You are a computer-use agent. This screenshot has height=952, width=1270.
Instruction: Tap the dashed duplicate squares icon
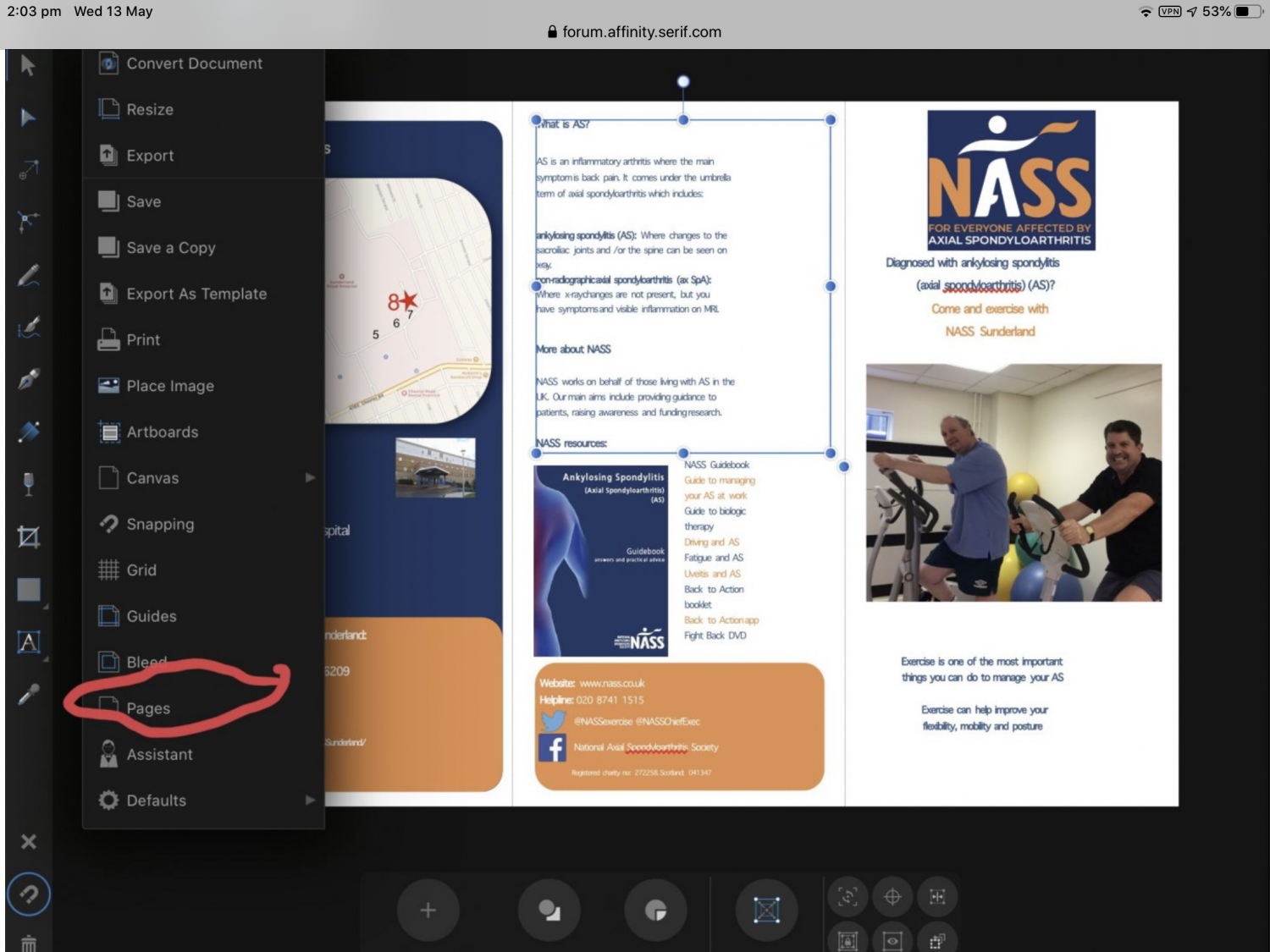pos(937,940)
